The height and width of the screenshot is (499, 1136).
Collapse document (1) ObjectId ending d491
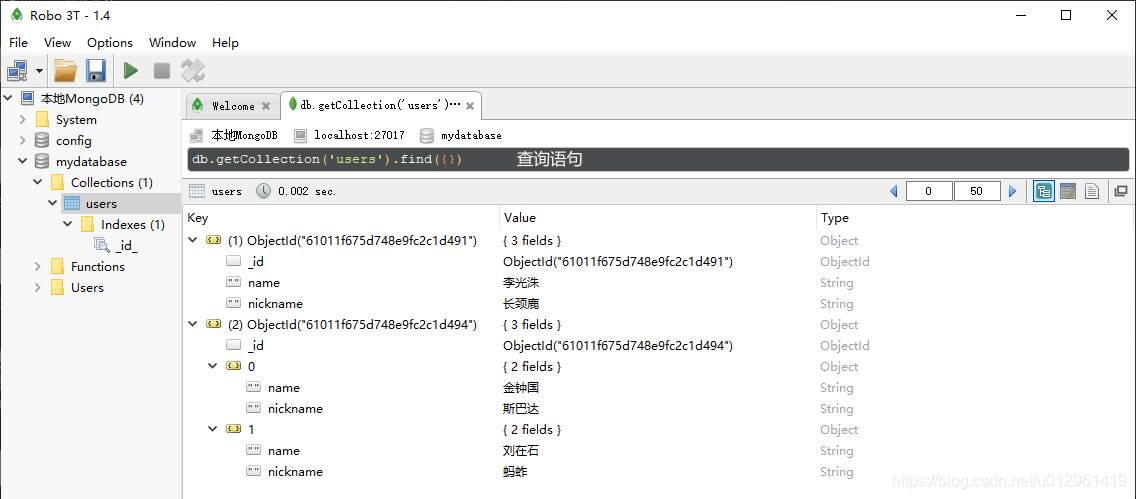point(192,240)
